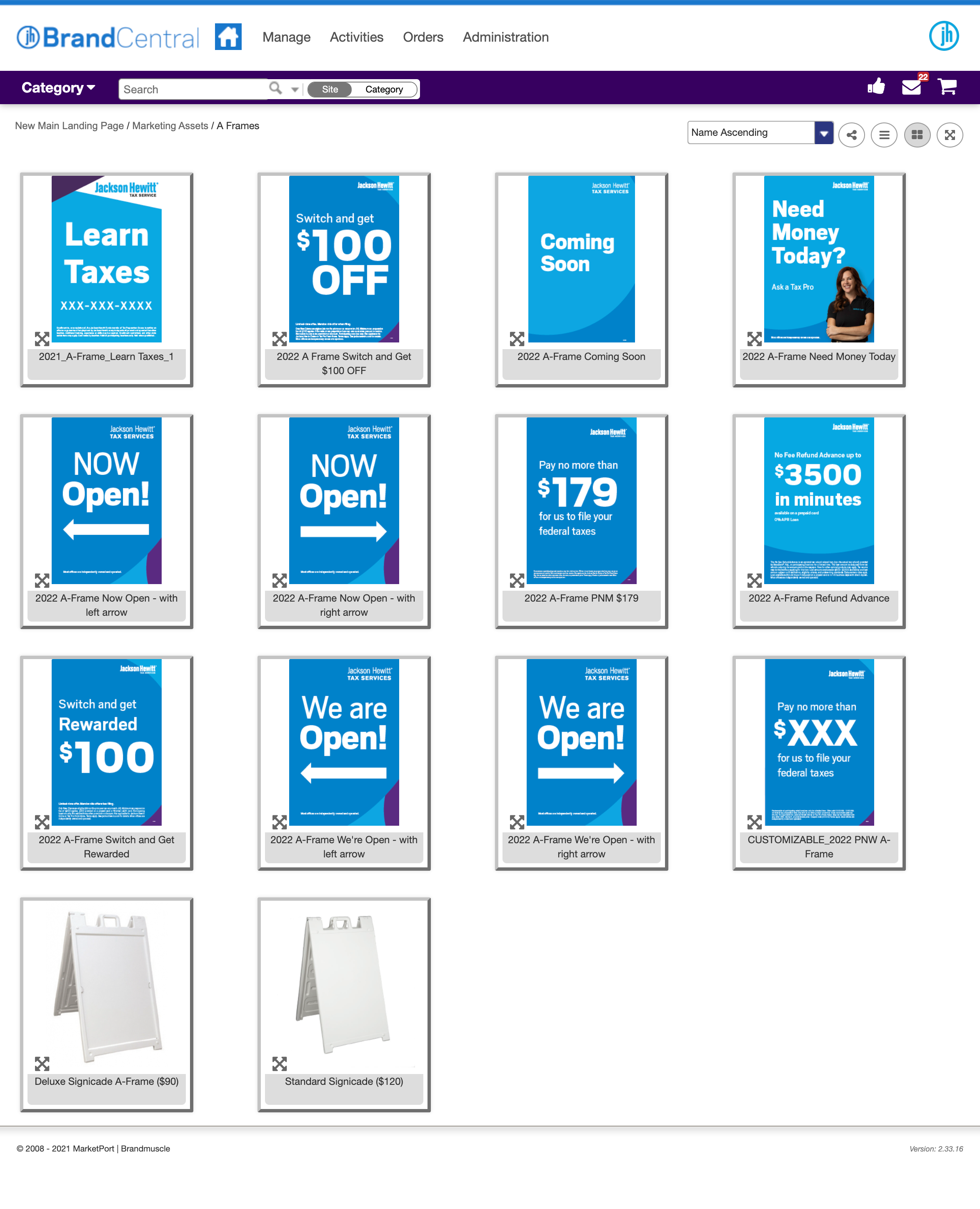The height and width of the screenshot is (1209, 980).
Task: Open the Administration menu
Action: click(505, 37)
